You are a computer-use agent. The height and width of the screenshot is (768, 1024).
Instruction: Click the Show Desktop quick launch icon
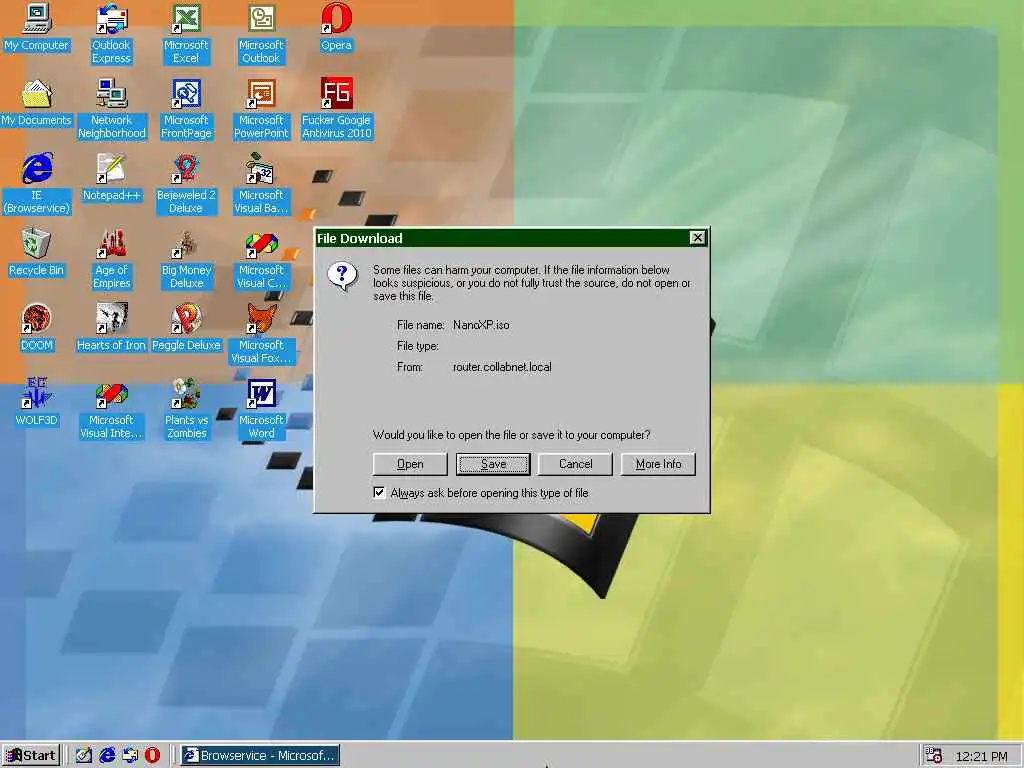pyautogui.click(x=84, y=756)
